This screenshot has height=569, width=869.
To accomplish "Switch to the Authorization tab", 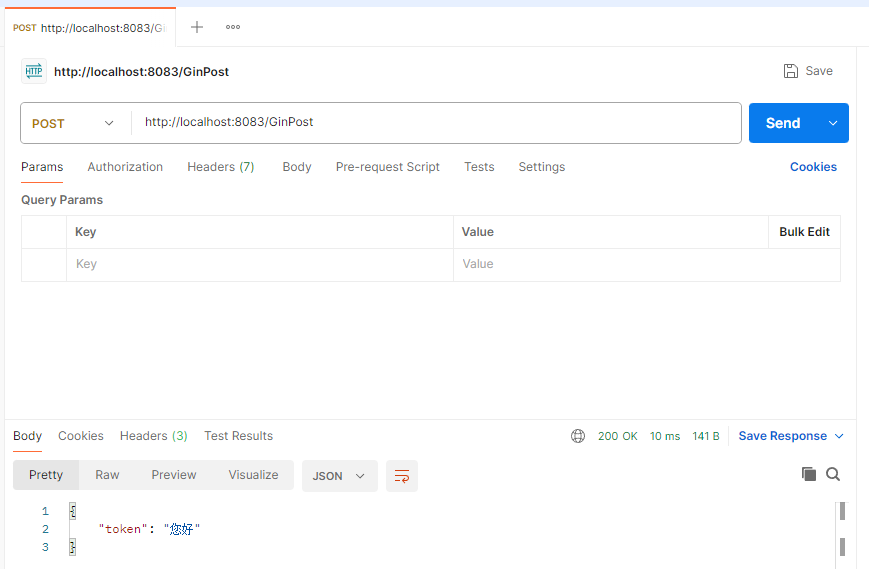I will pos(125,167).
